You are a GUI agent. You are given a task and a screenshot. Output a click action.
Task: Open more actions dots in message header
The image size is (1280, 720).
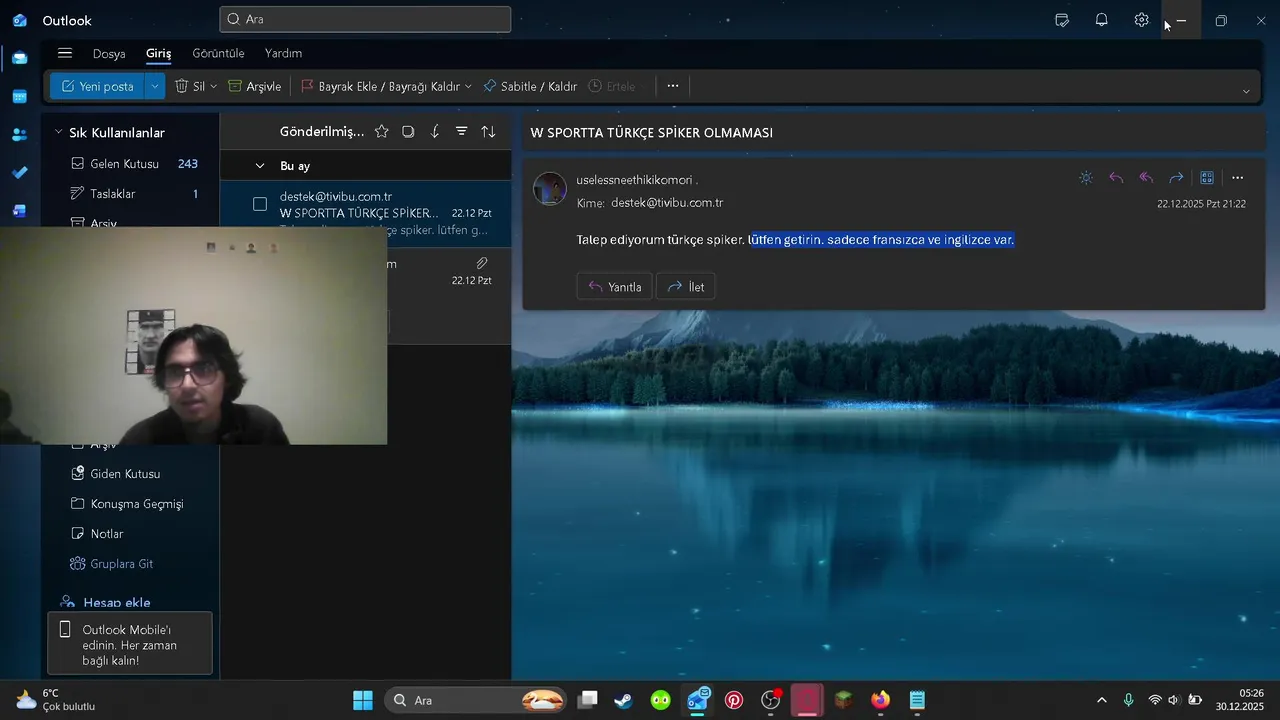tap(1237, 178)
